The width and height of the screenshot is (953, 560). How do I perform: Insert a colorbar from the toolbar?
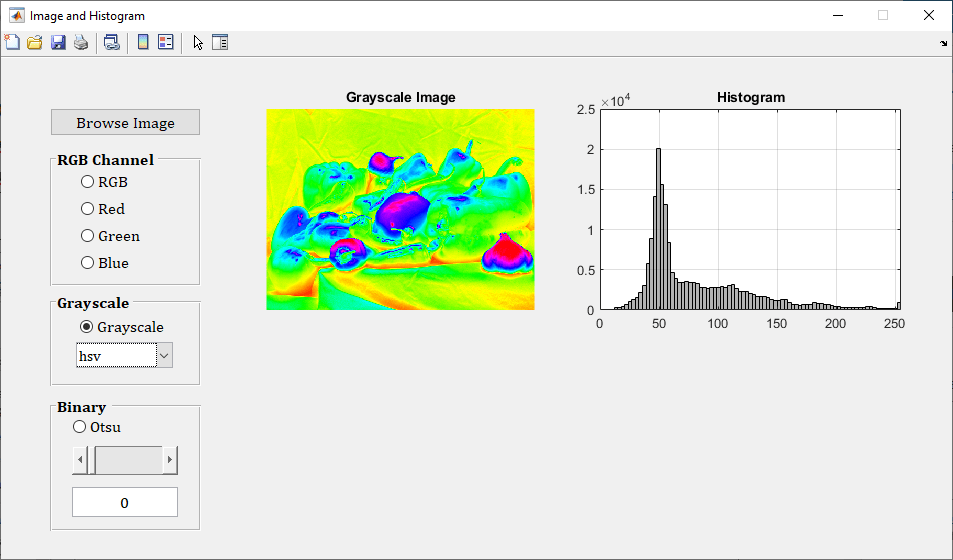coord(143,42)
